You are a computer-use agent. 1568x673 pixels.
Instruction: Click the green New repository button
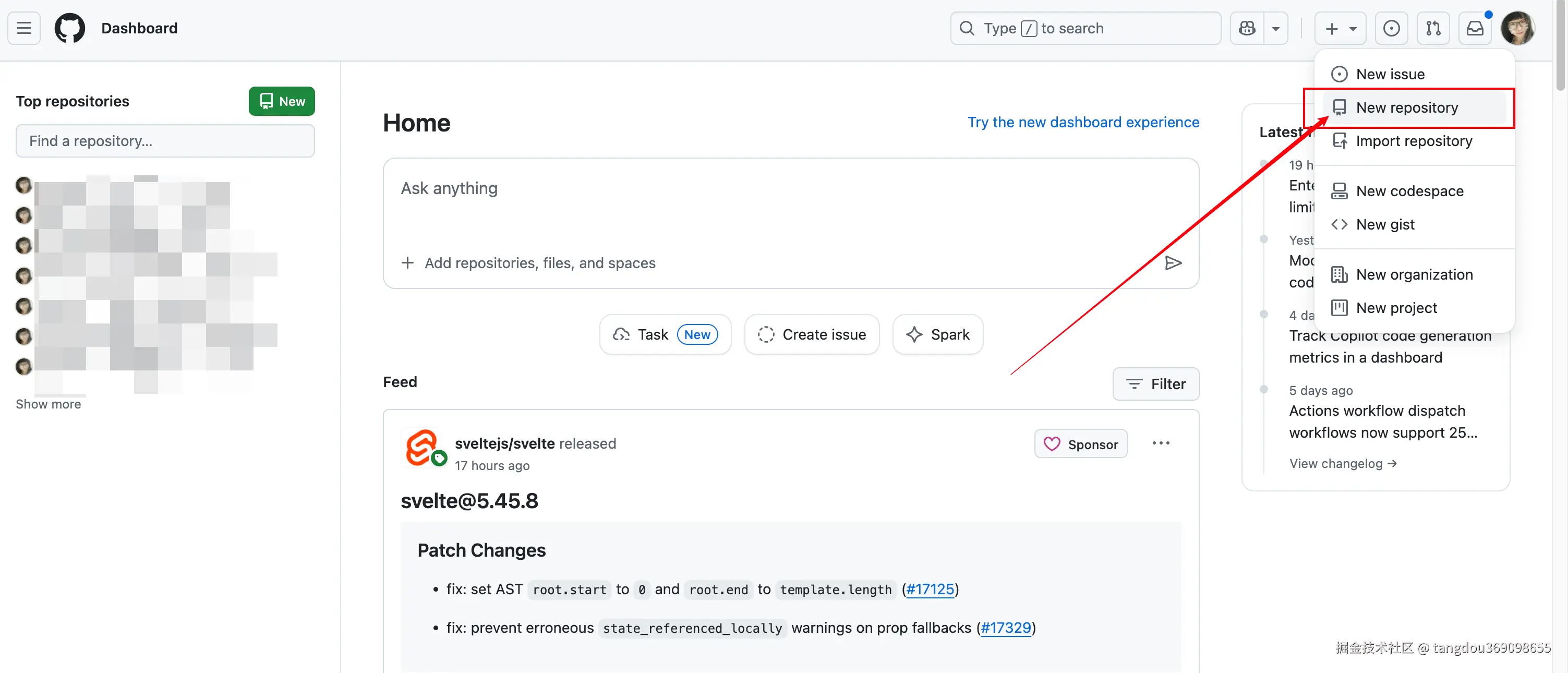282,101
